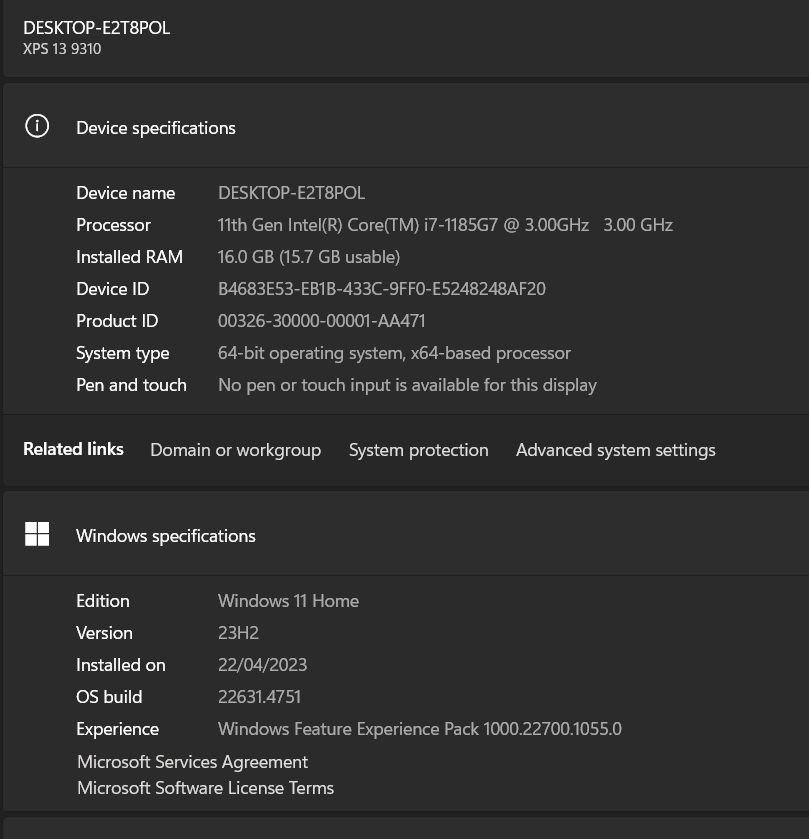Click the Windows logo icon
Image resolution: width=809 pixels, height=839 pixels.
[x=37, y=534]
